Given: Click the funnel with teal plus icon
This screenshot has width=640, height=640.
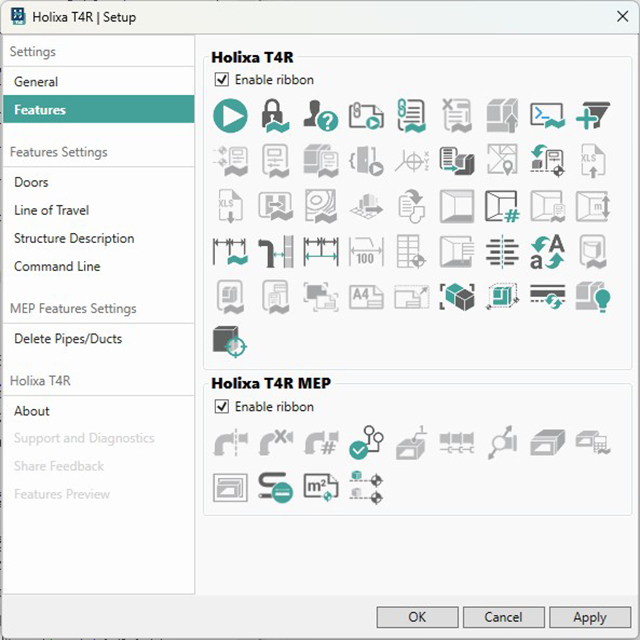Looking at the screenshot, I should pos(593,116).
